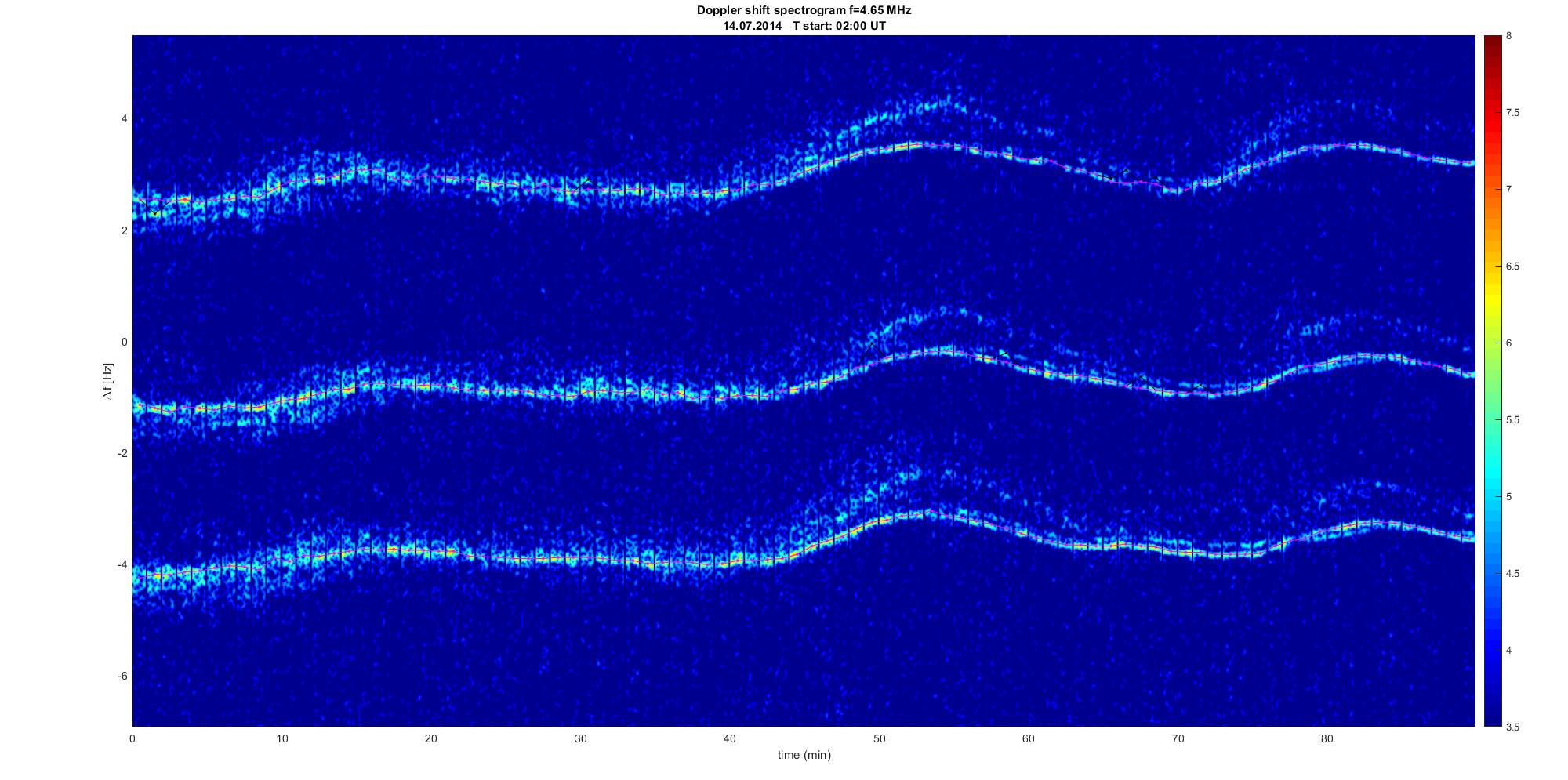Click y-axis tick label '2'
The height and width of the screenshot is (780, 1568).
[x=124, y=230]
